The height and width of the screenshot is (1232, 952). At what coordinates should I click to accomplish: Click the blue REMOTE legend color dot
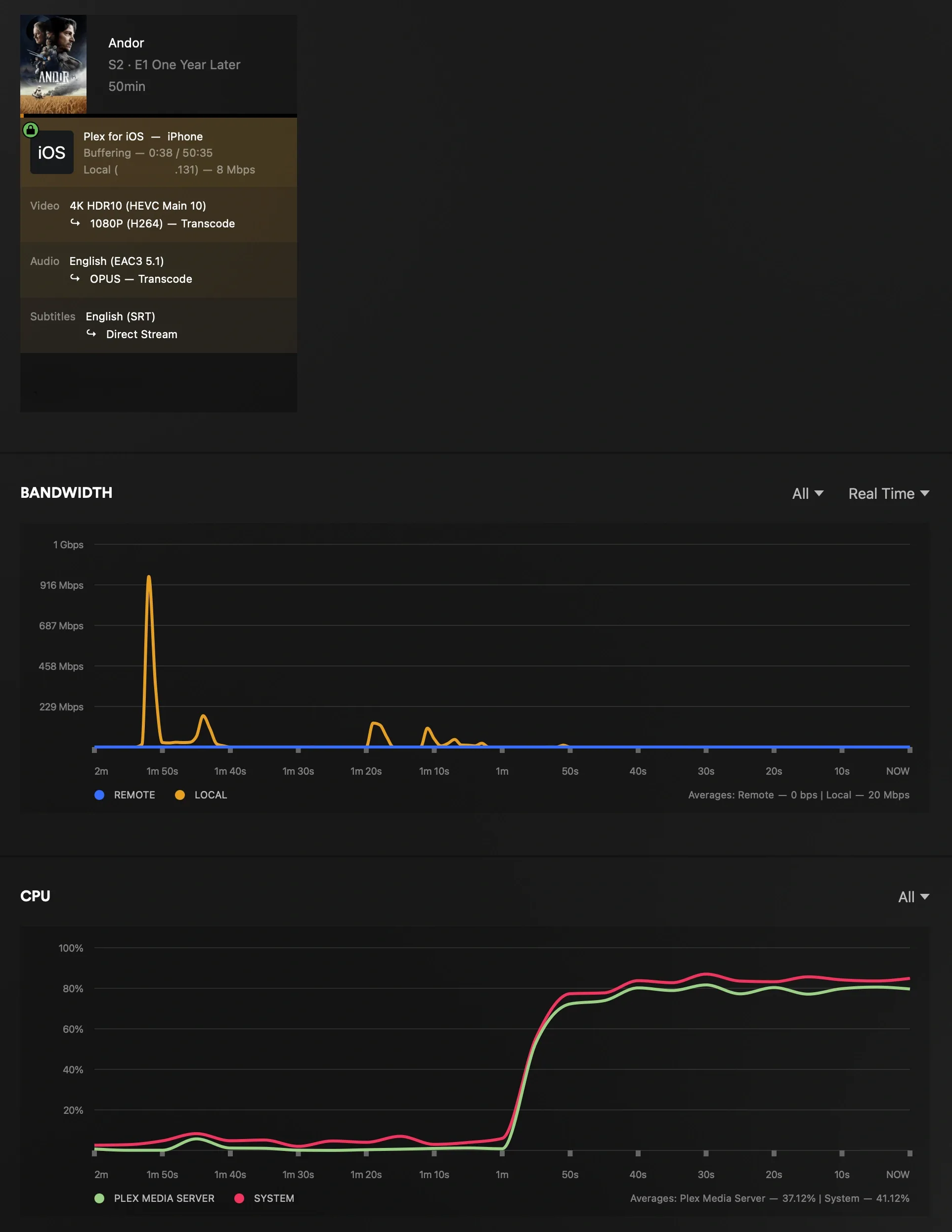point(99,795)
